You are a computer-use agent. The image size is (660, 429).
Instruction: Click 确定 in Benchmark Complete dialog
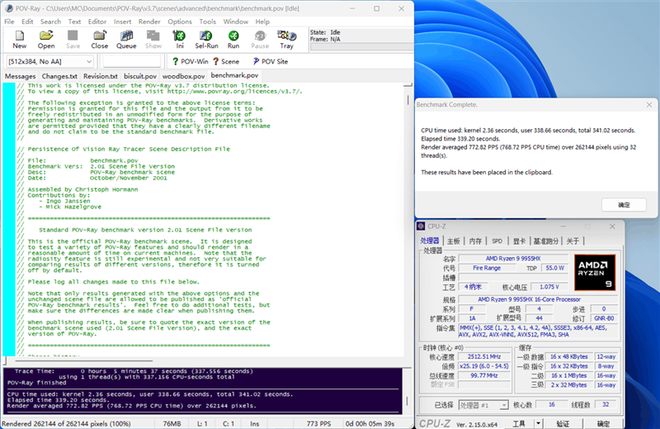624,203
